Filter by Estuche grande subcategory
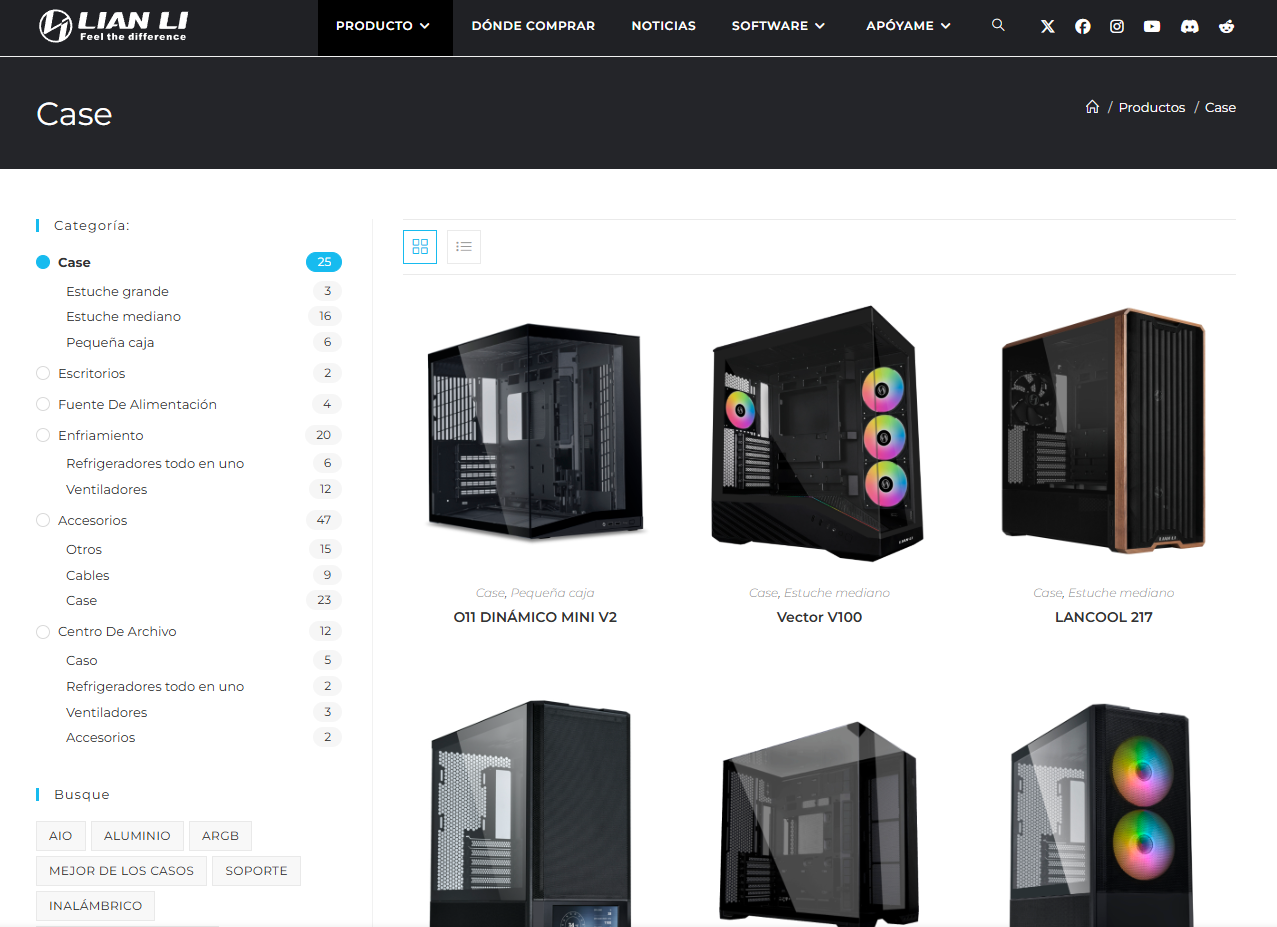 117,291
